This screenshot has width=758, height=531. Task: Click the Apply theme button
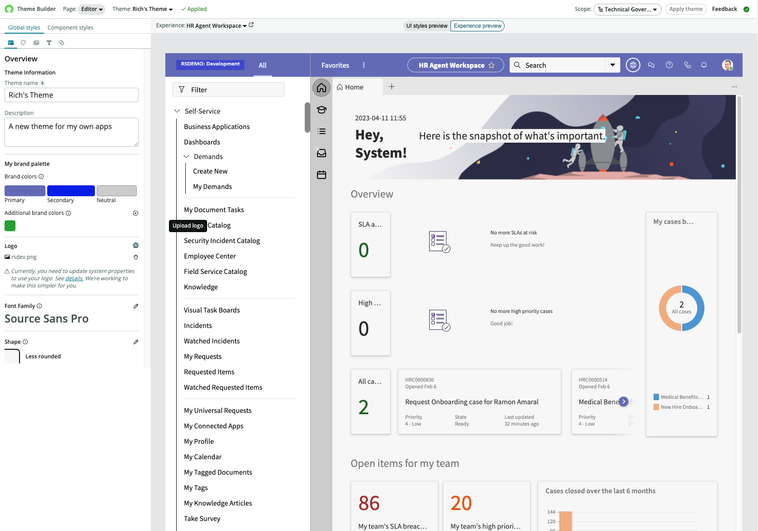(x=685, y=9)
